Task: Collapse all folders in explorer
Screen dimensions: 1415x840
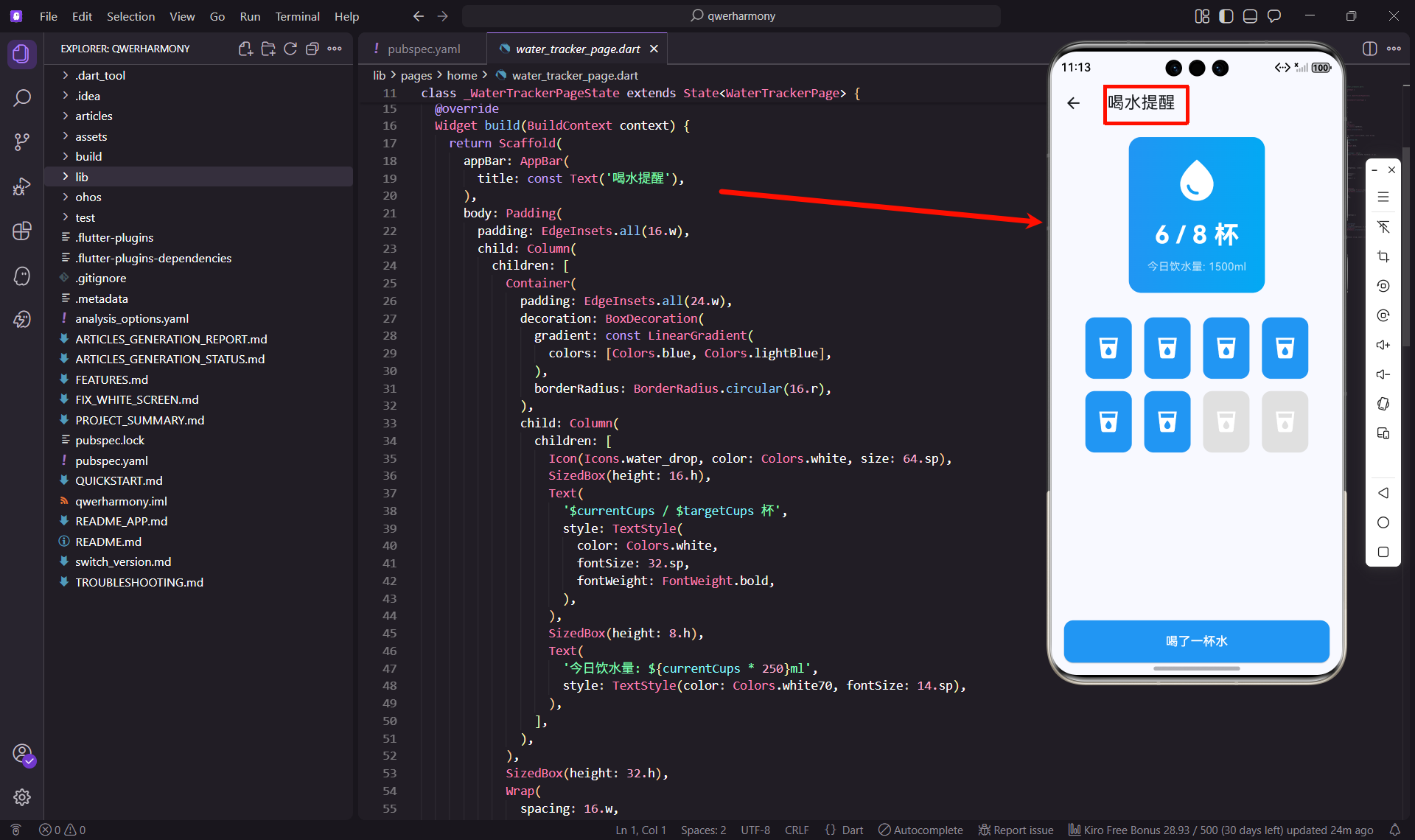Action: click(312, 49)
